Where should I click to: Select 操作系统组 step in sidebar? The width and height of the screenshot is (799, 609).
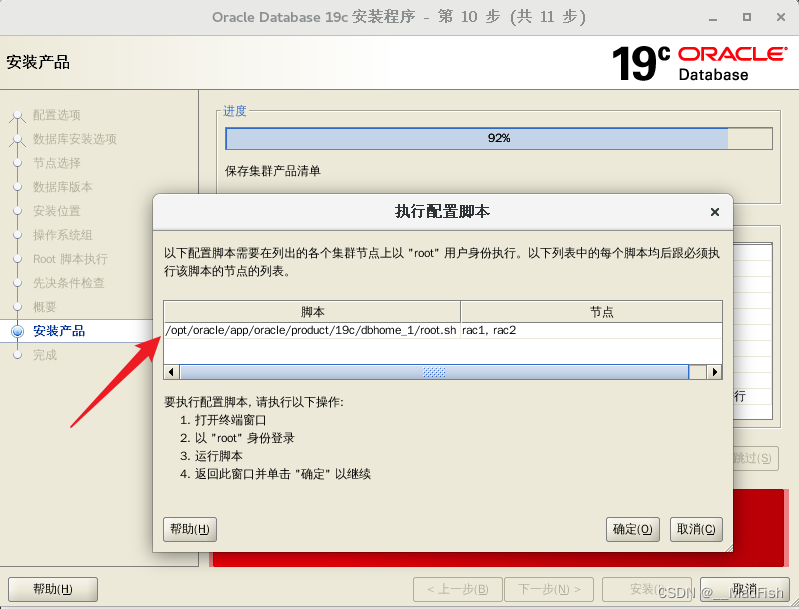(63, 235)
